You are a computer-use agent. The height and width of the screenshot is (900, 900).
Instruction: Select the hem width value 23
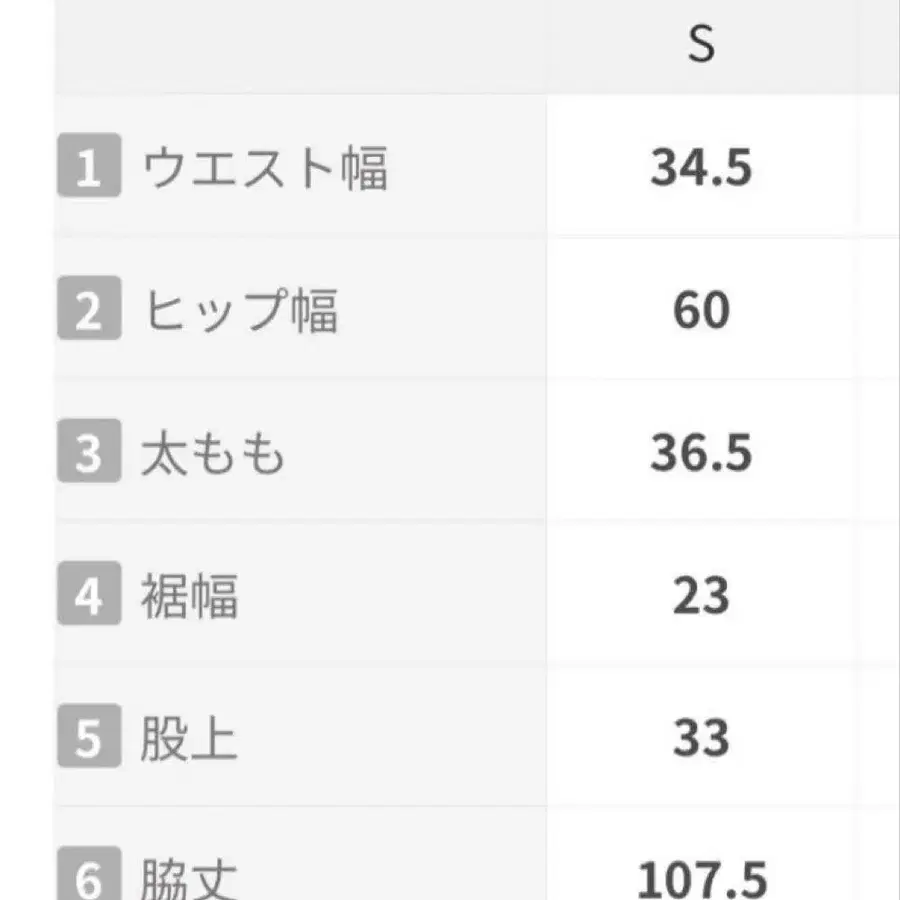[701, 597]
